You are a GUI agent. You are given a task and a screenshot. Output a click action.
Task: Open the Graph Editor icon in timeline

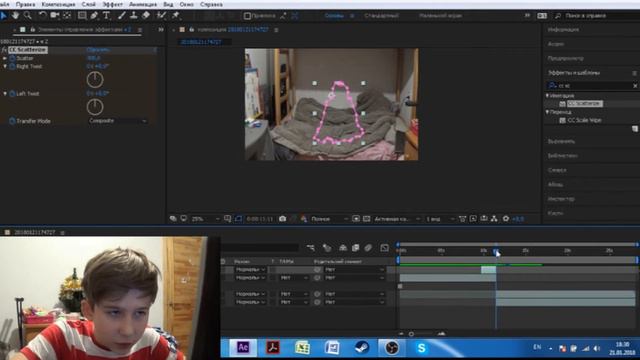[384, 248]
